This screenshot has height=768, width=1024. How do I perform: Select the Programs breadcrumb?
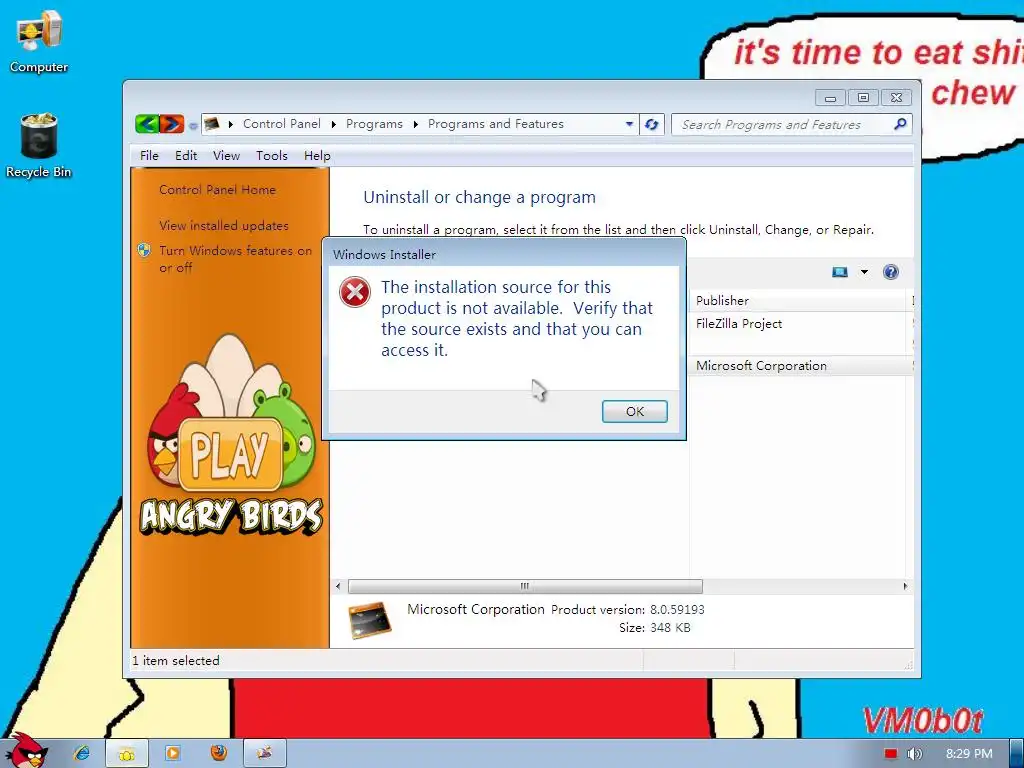[374, 124]
